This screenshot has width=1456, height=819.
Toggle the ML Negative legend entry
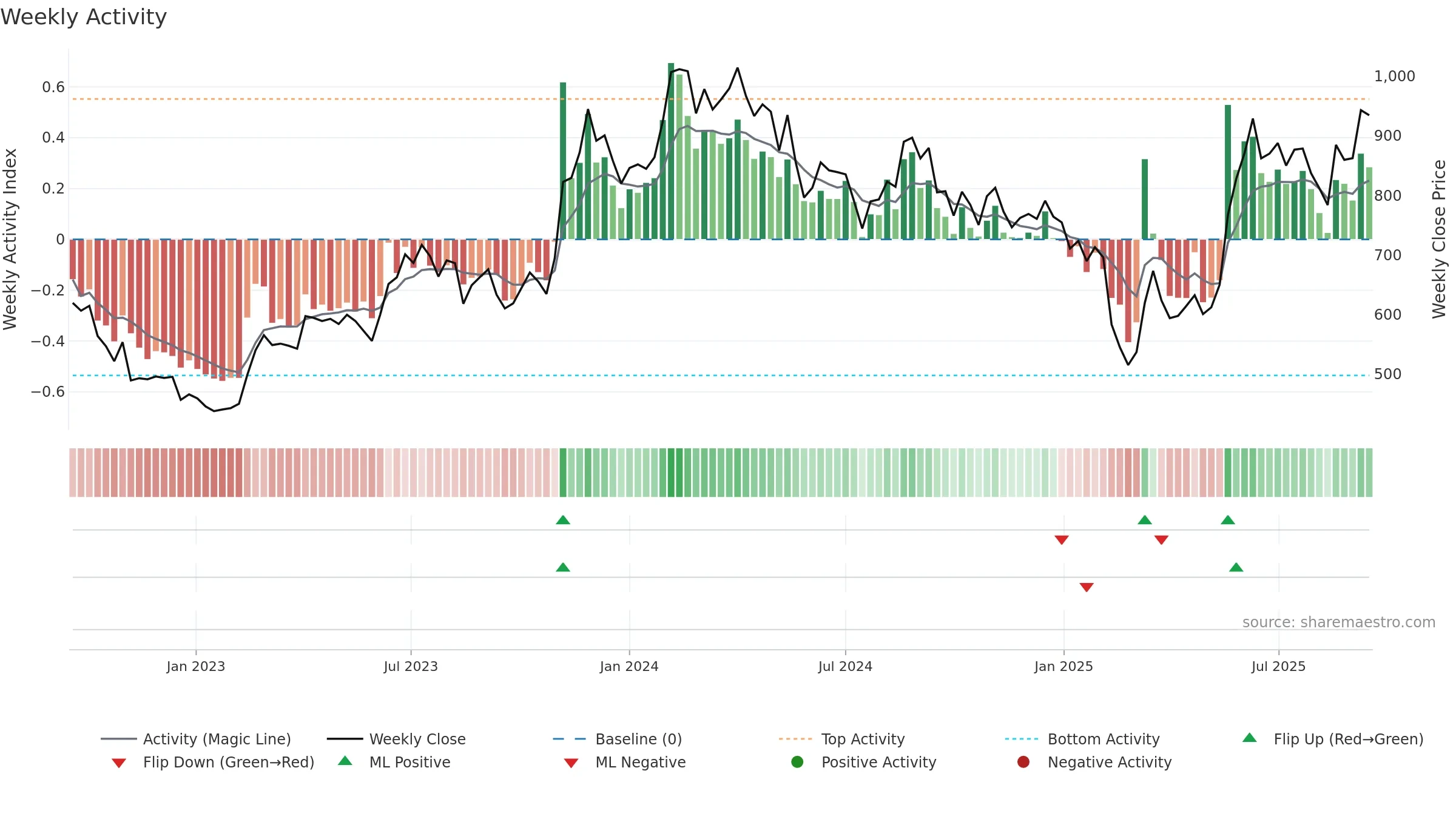point(625,762)
